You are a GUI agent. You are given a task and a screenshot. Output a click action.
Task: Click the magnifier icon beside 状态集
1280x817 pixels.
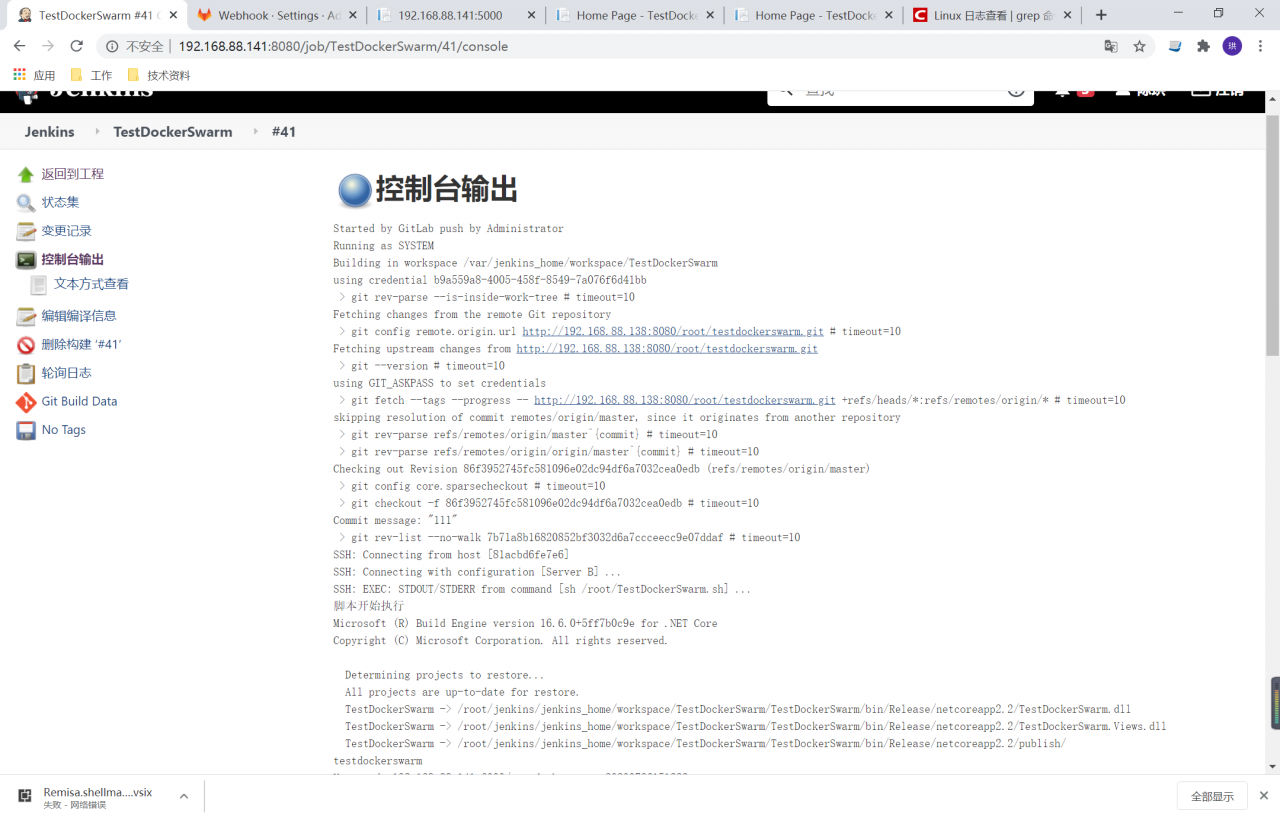click(26, 203)
